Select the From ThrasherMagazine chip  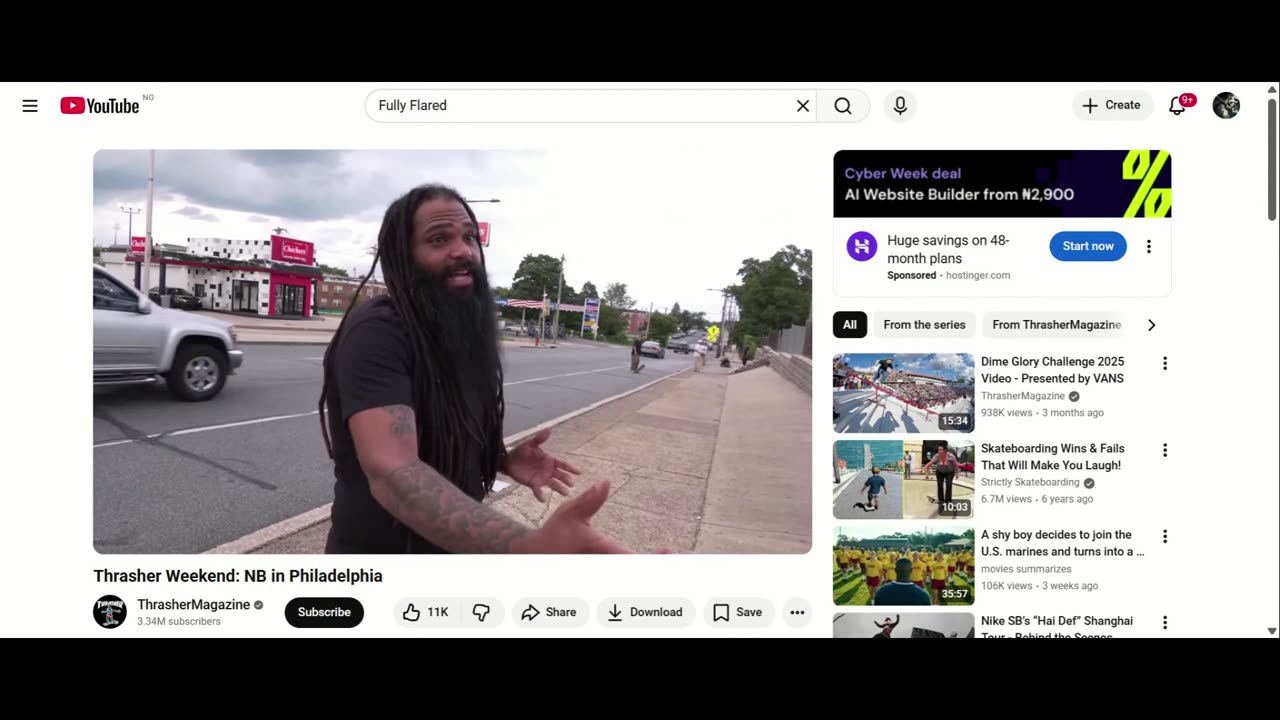coord(1056,325)
